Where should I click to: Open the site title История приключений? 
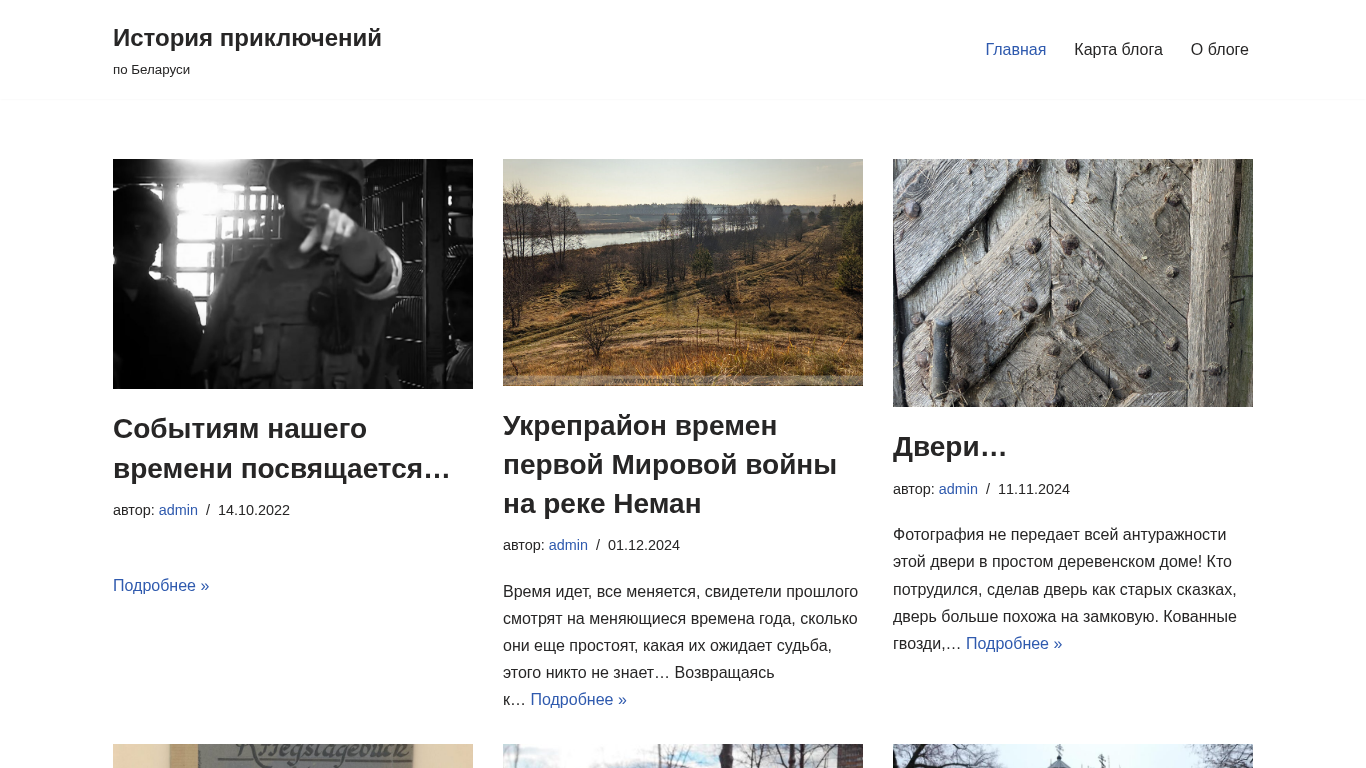point(247,38)
